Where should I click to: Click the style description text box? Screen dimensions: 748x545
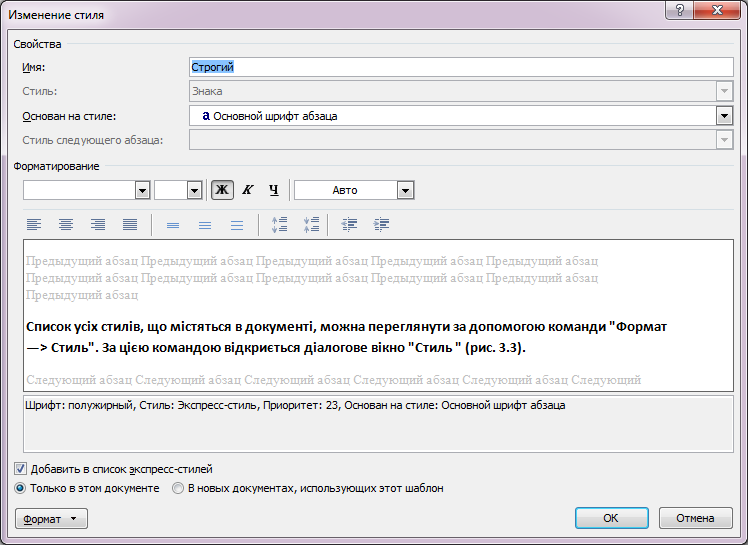pos(378,424)
